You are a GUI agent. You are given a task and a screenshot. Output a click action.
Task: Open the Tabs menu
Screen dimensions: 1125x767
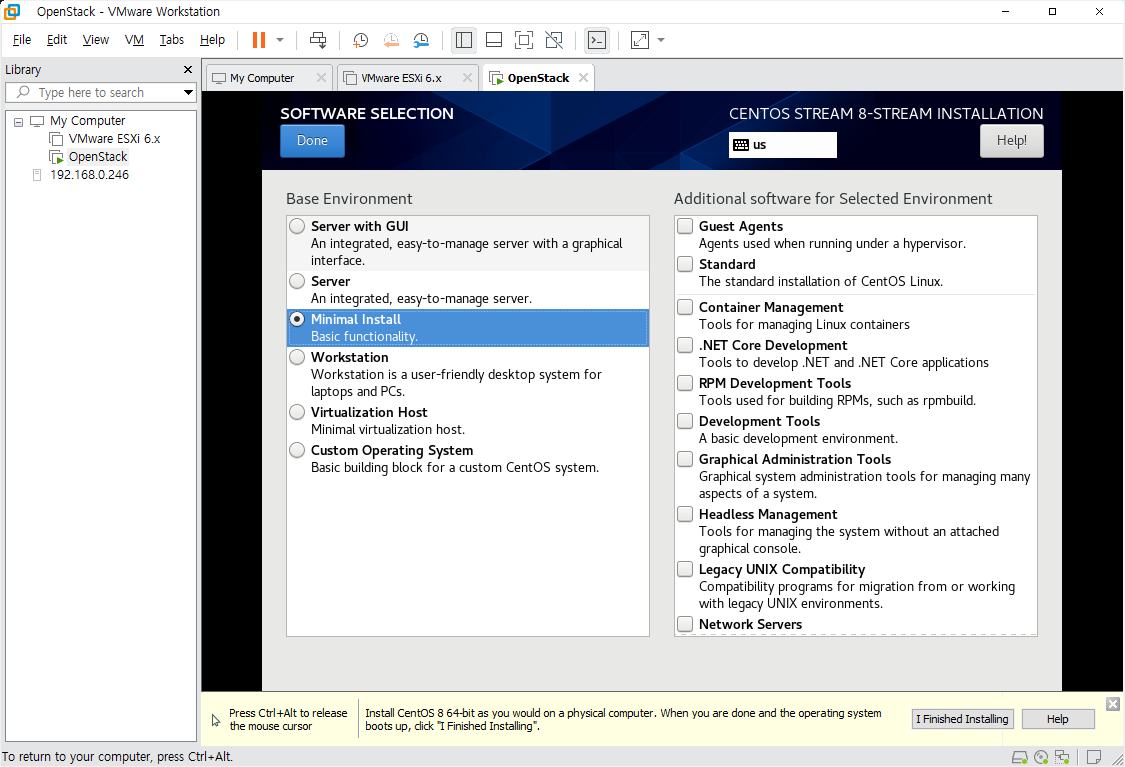[171, 39]
